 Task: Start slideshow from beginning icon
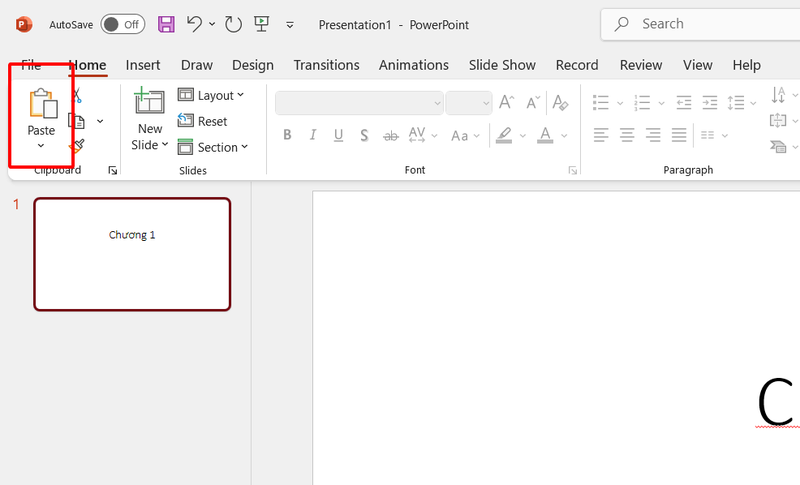pyautogui.click(x=262, y=24)
